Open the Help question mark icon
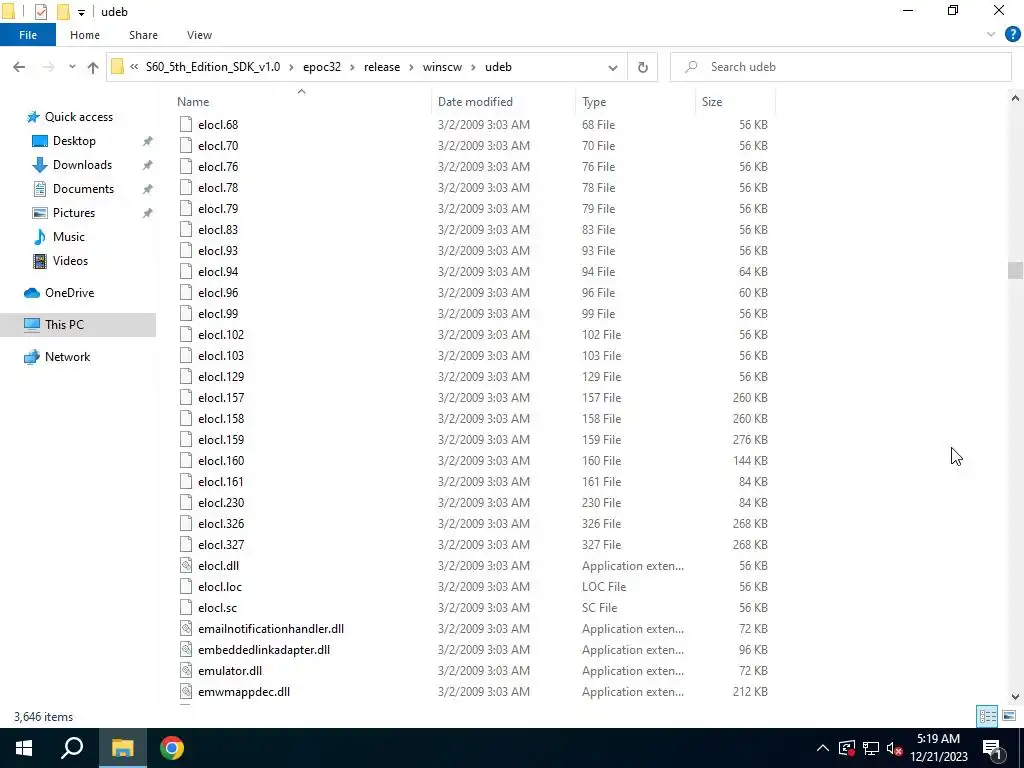 point(1012,35)
